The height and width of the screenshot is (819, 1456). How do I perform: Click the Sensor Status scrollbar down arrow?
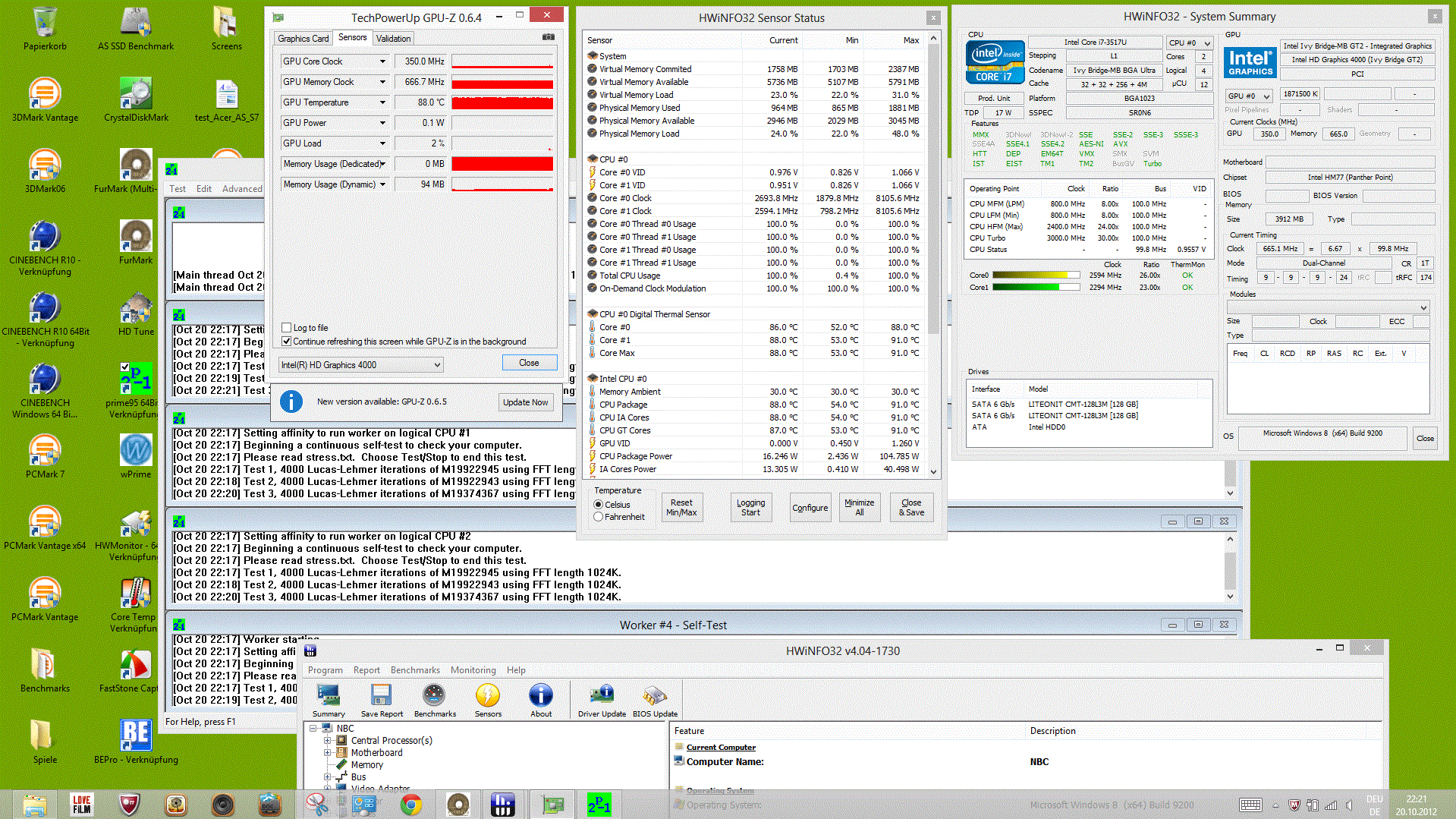933,471
